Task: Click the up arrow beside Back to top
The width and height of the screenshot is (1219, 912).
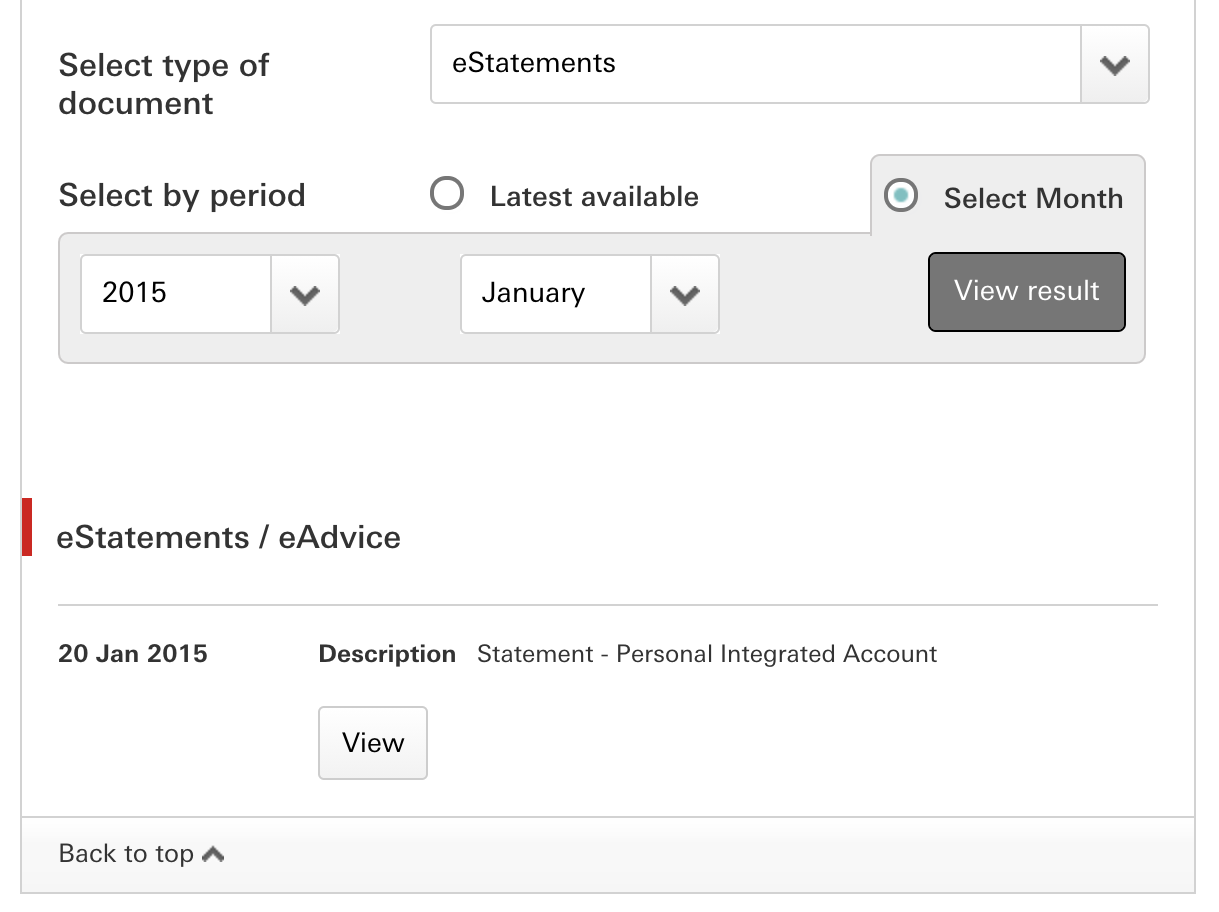Action: coord(213,854)
